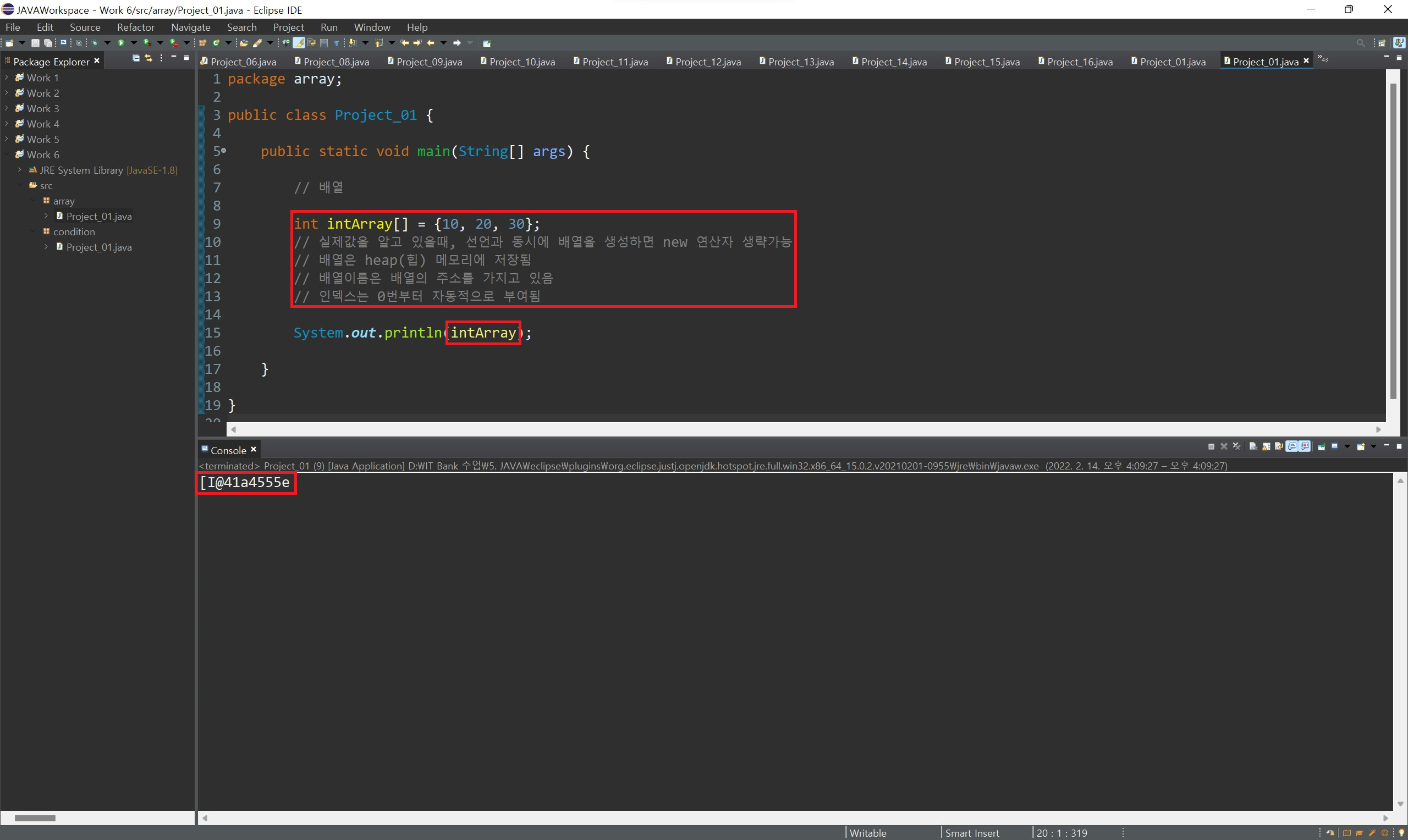Image resolution: width=1408 pixels, height=840 pixels.
Task: Click the Save floppy disk icon
Action: [35, 43]
